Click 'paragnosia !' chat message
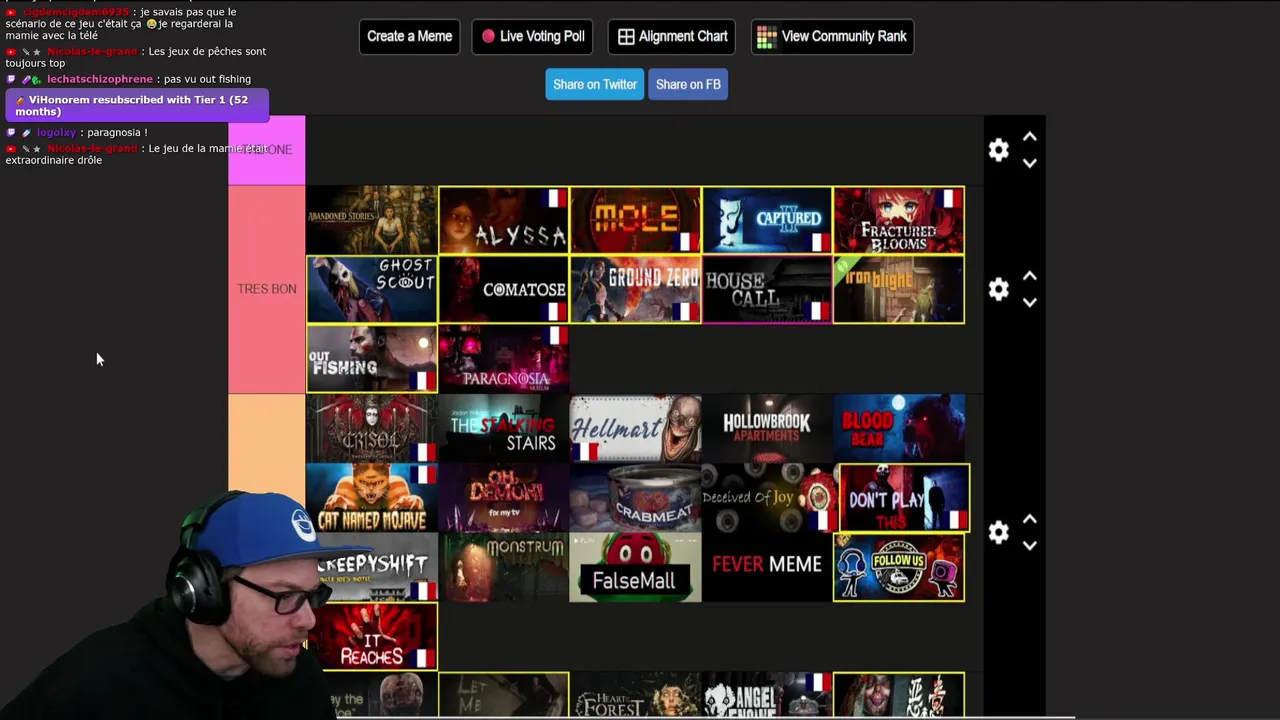Screen dimensions: 1280x720 pos(117,132)
